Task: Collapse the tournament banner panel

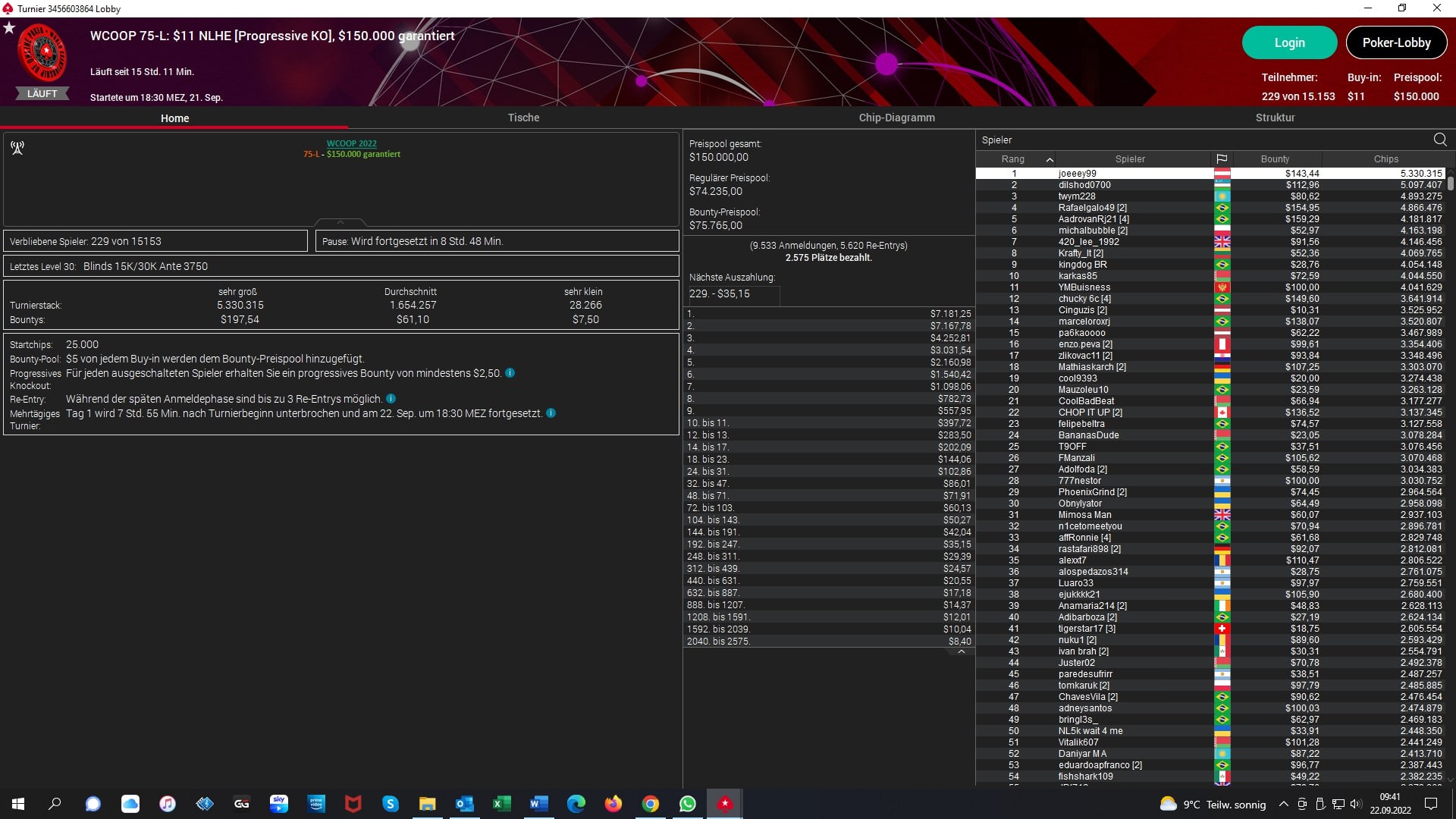Action: coord(340,222)
